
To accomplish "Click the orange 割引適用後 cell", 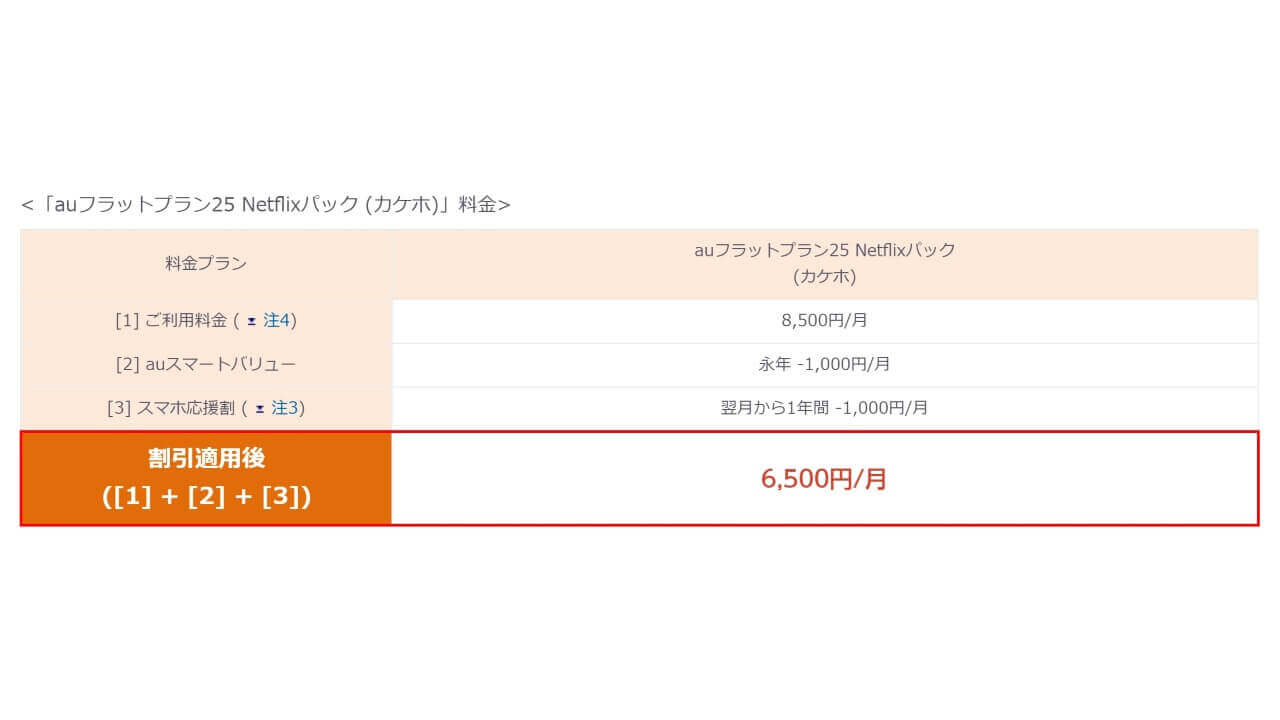I will 206,478.
